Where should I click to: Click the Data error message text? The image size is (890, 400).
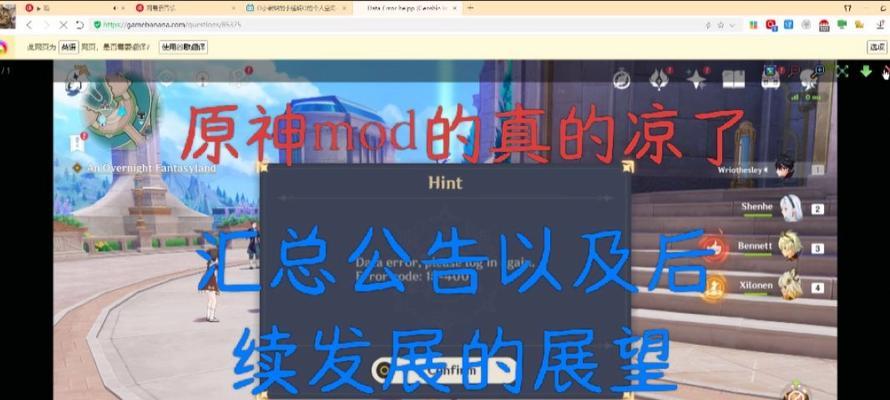point(444,270)
